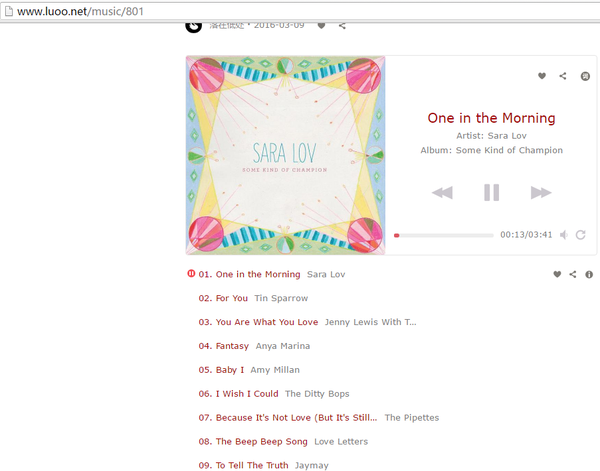Screen dimensions: 600x471
Task: Mute the player volume icon
Action: pyautogui.click(x=564, y=235)
